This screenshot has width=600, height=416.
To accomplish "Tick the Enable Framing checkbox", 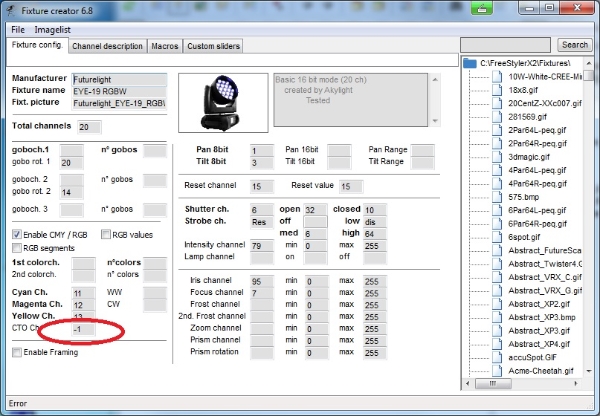I will (x=17, y=352).
